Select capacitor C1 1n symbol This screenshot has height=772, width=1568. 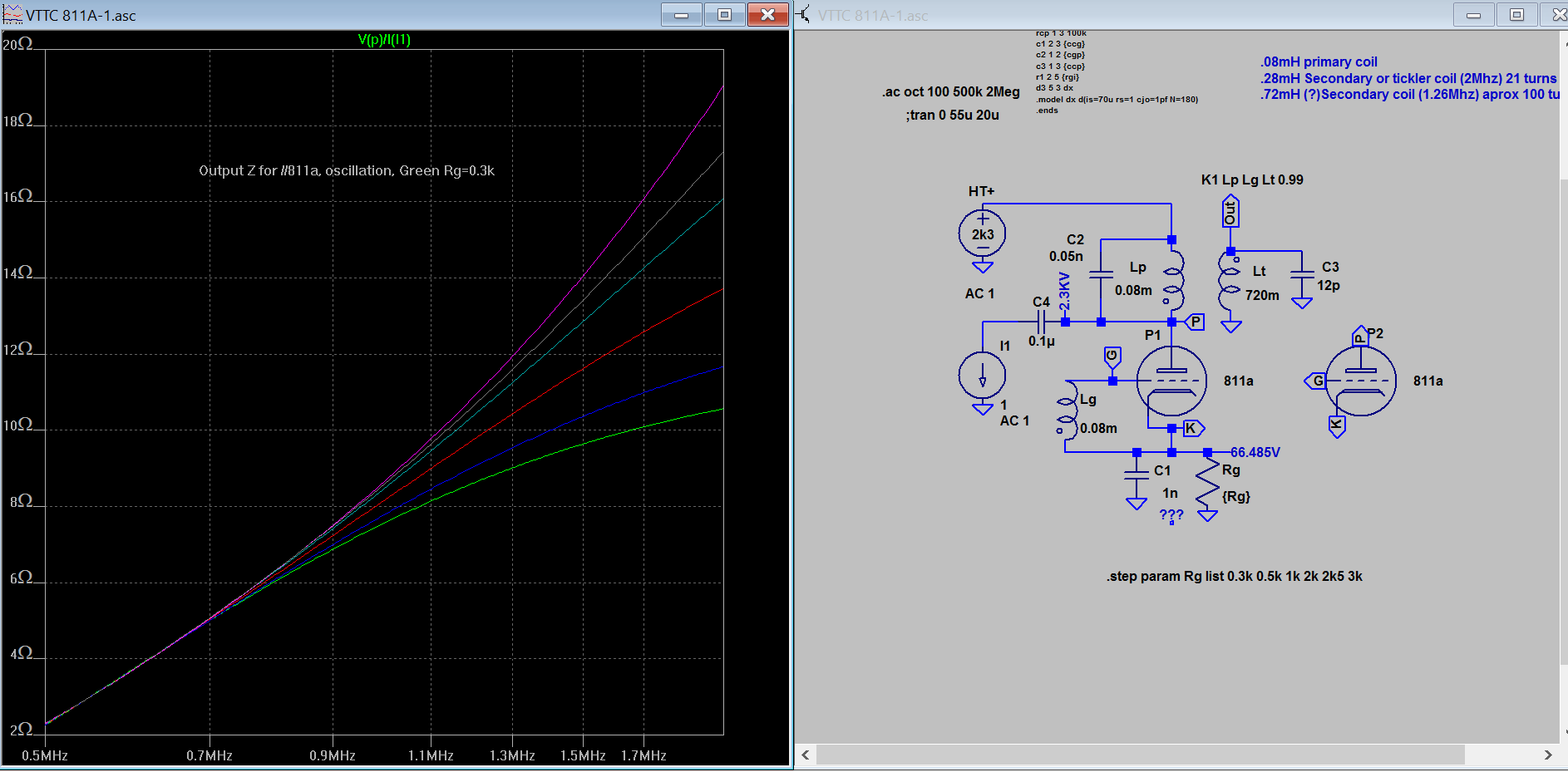tap(1137, 476)
